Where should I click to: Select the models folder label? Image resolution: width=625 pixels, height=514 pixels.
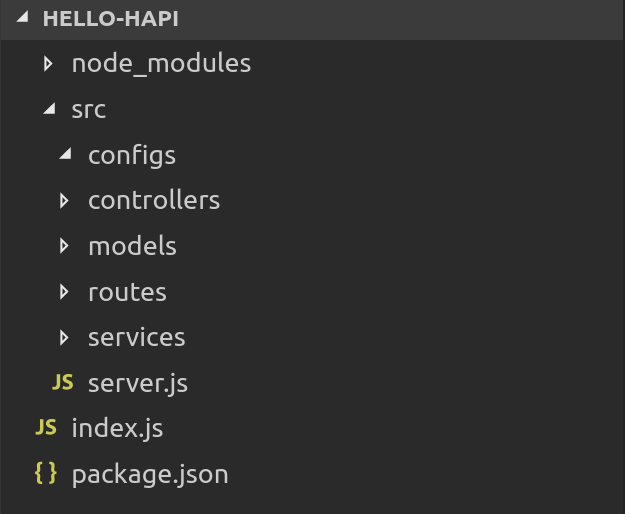(132, 246)
